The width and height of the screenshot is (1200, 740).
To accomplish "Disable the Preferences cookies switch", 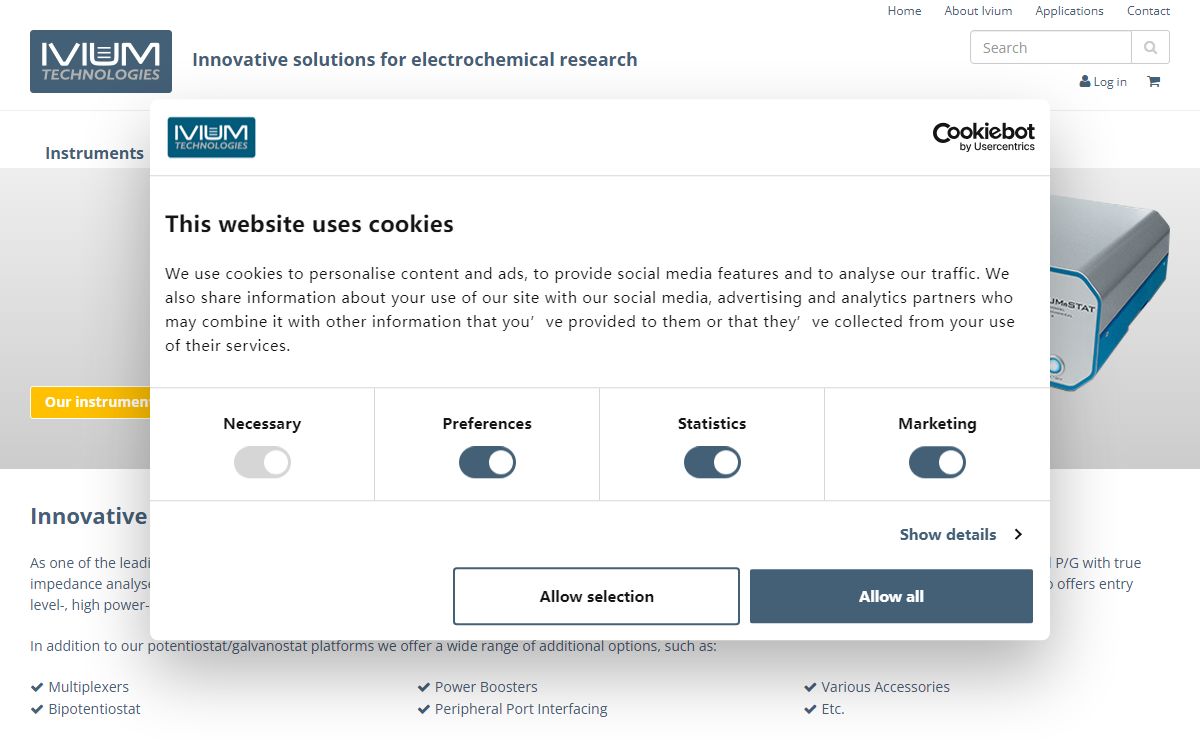I will [x=487, y=462].
